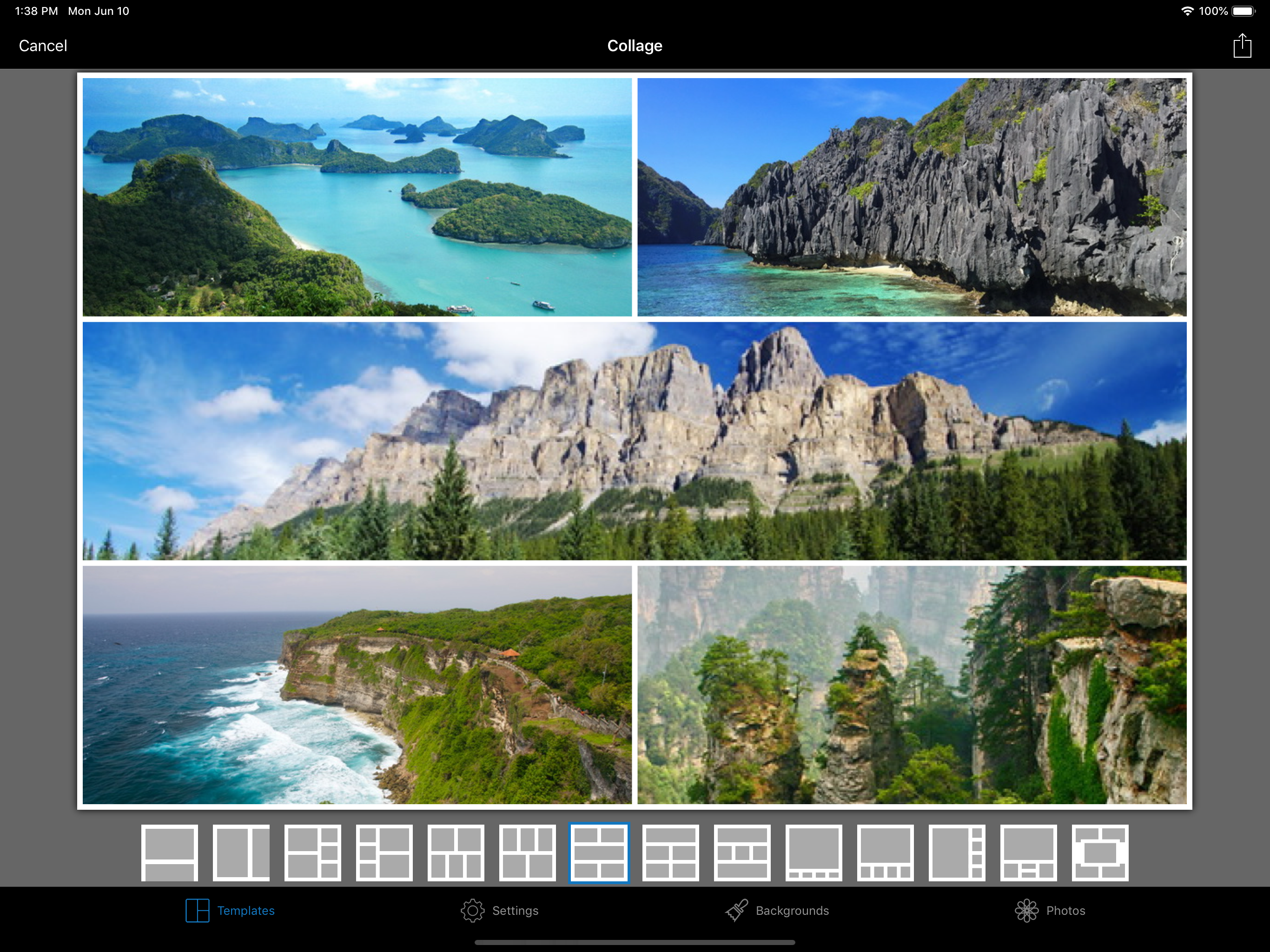Open the Backgrounds tab
Viewport: 1270px width, 952px height.
(777, 911)
